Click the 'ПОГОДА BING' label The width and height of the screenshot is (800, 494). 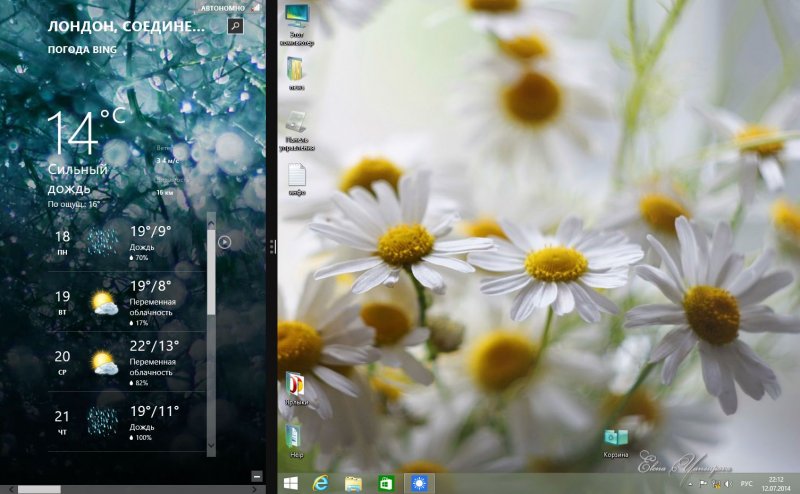[82, 50]
